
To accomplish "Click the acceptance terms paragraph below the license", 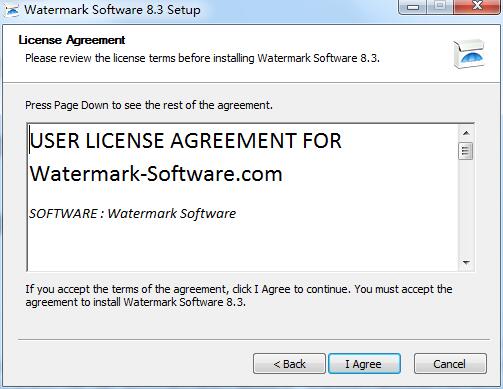I will click(x=239, y=296).
